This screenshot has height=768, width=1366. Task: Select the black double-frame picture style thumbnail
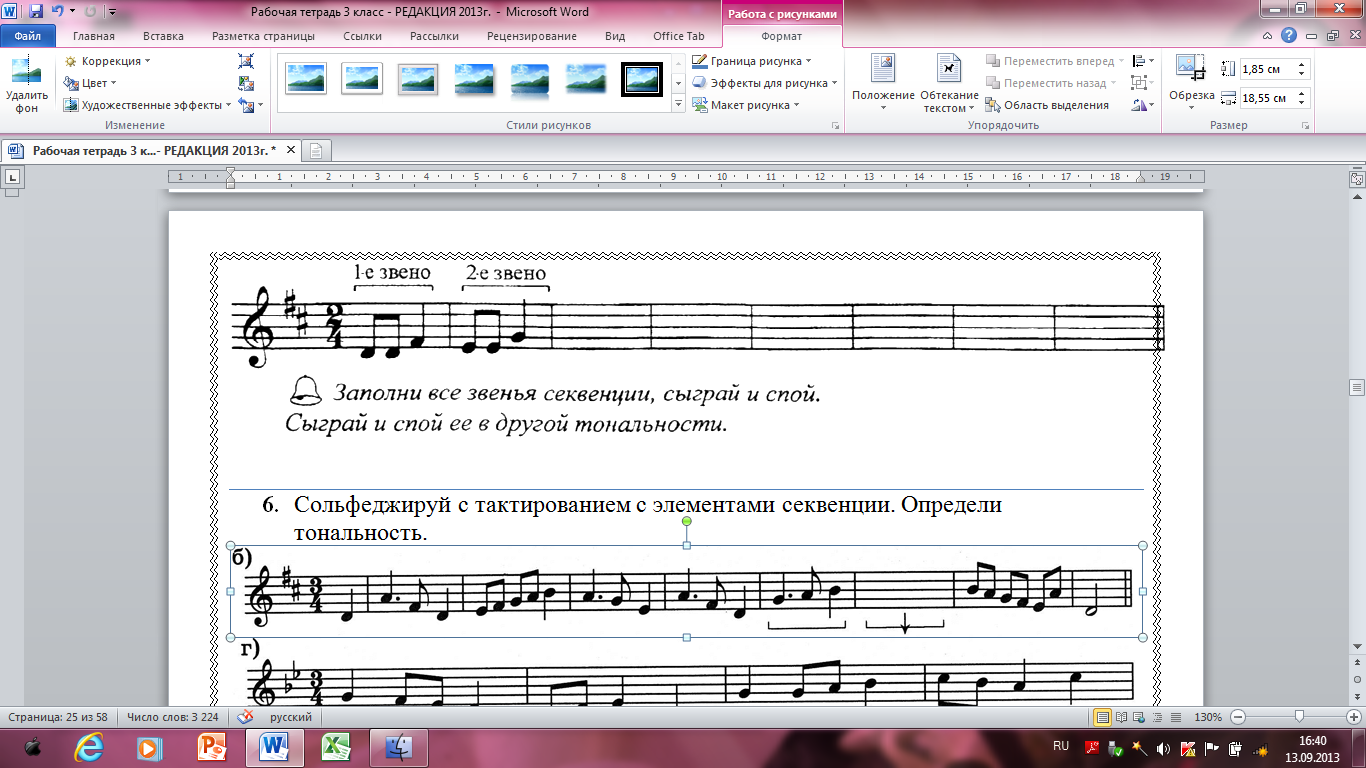pyautogui.click(x=641, y=79)
